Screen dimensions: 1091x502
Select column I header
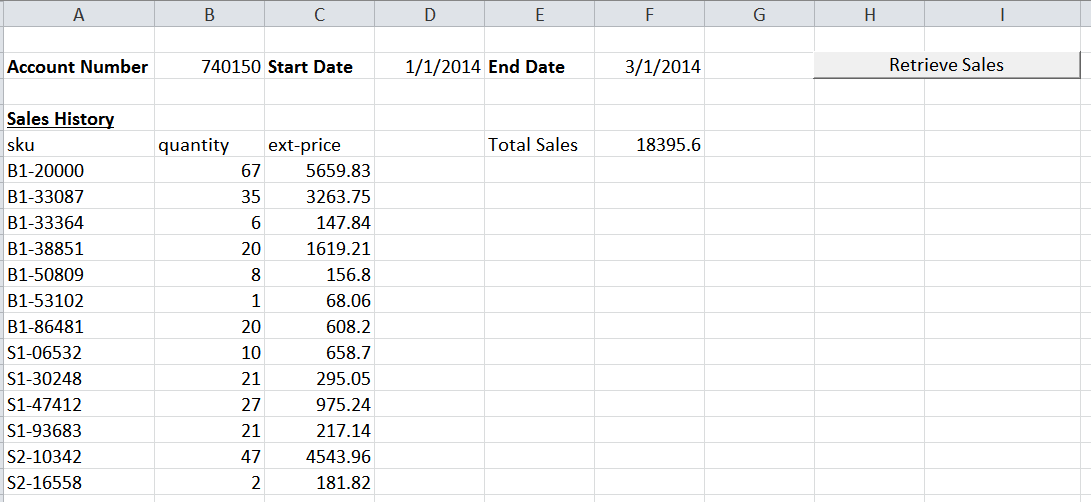tap(1001, 14)
